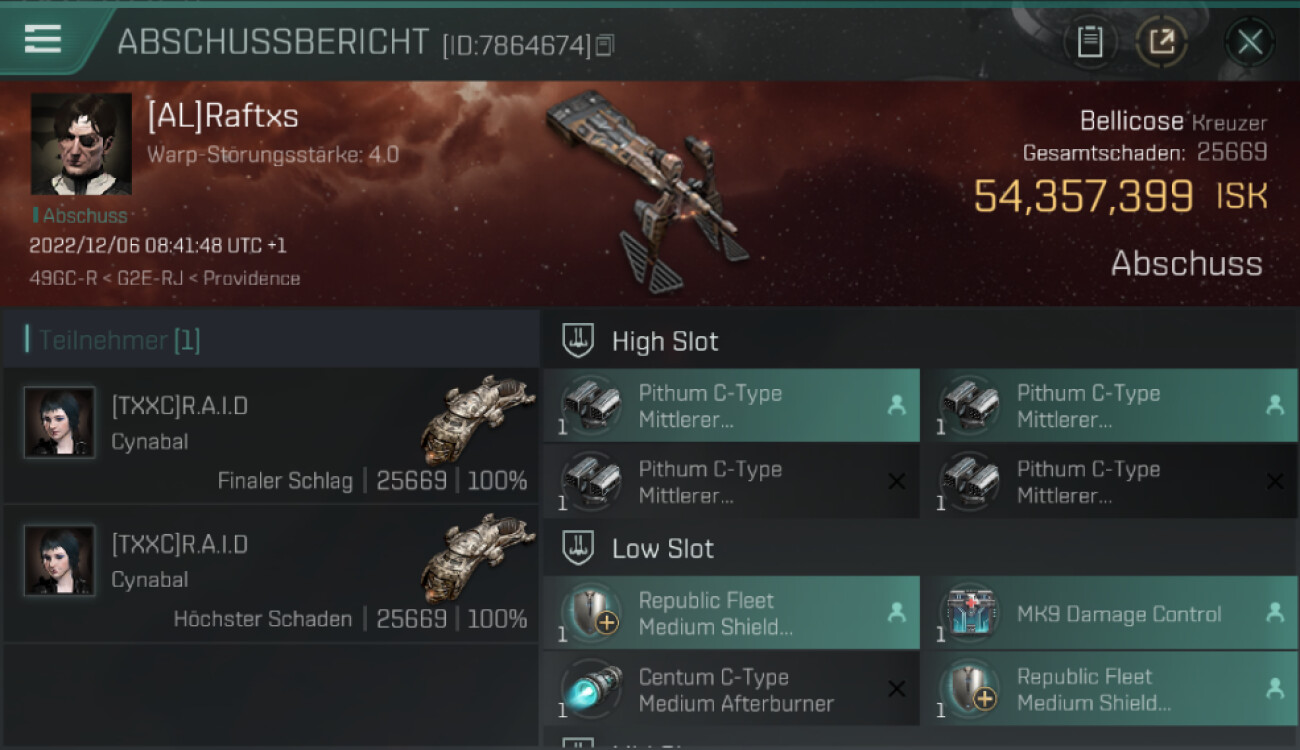Copy the report ID with copy icon

(x=605, y=45)
